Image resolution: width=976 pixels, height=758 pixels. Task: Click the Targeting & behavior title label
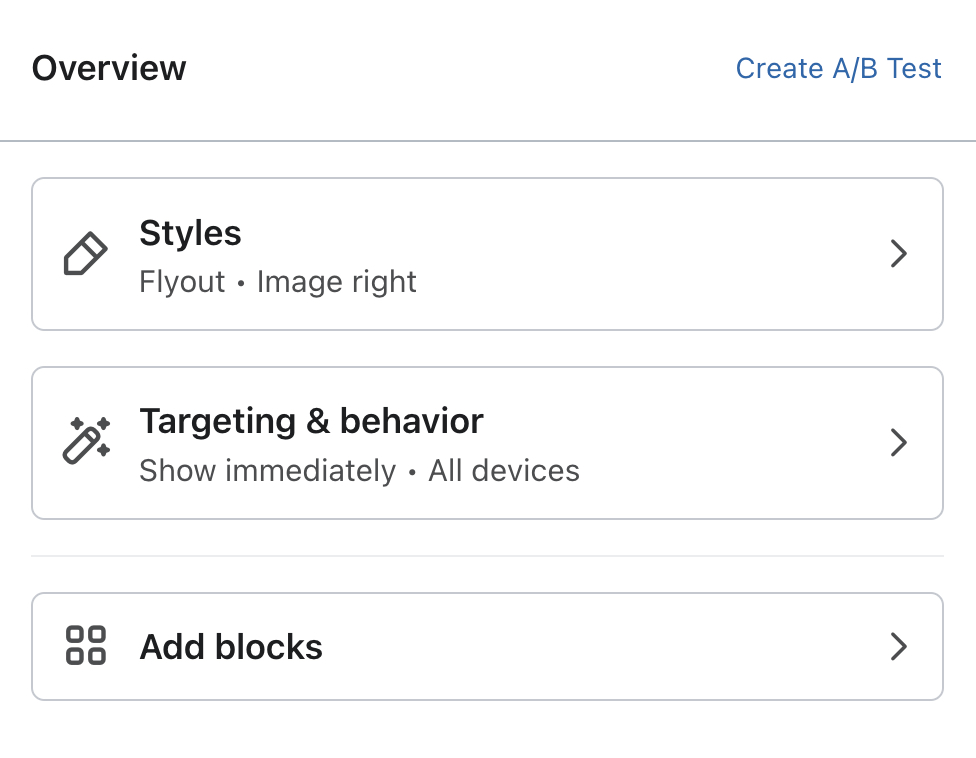[311, 421]
